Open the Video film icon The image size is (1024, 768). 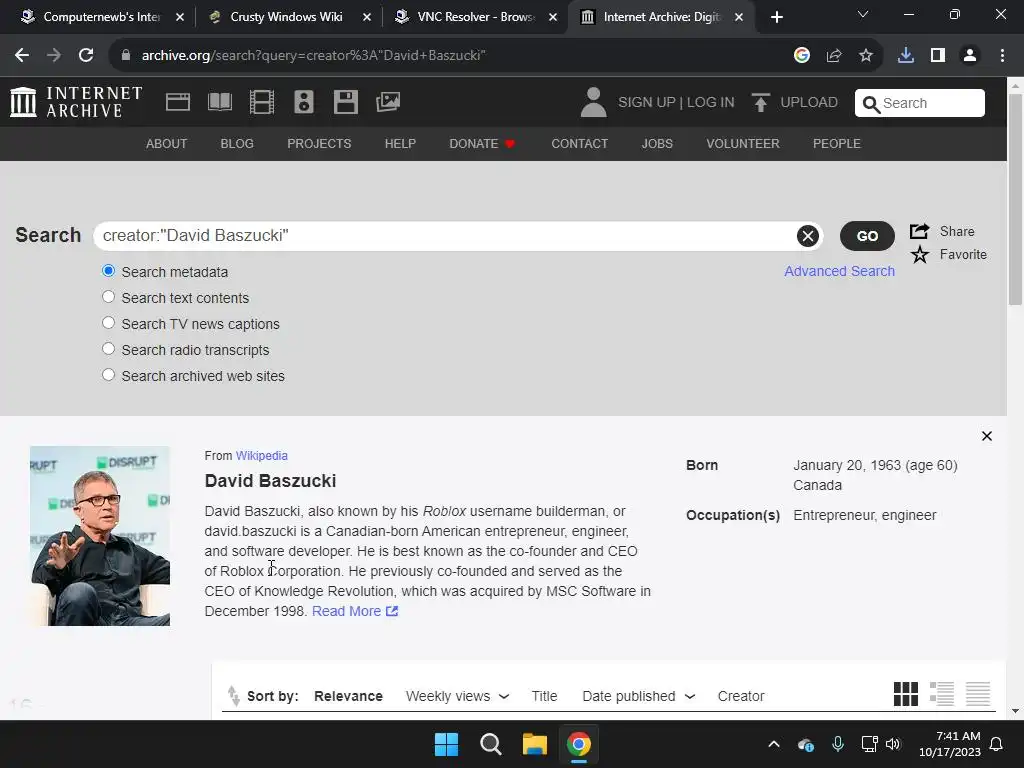coord(262,103)
